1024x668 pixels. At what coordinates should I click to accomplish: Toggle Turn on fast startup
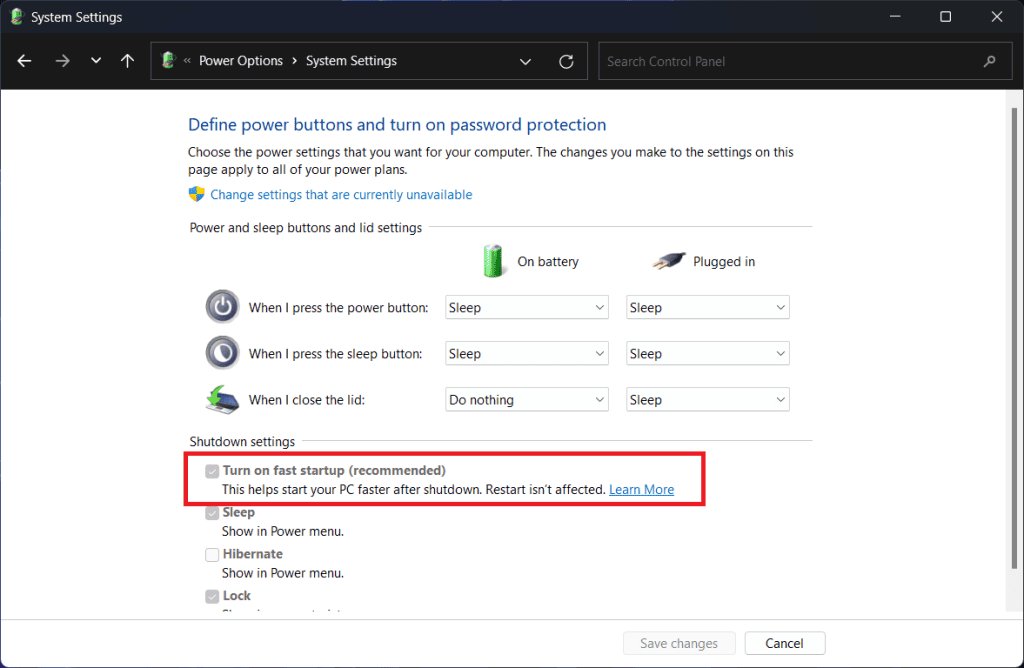click(212, 470)
